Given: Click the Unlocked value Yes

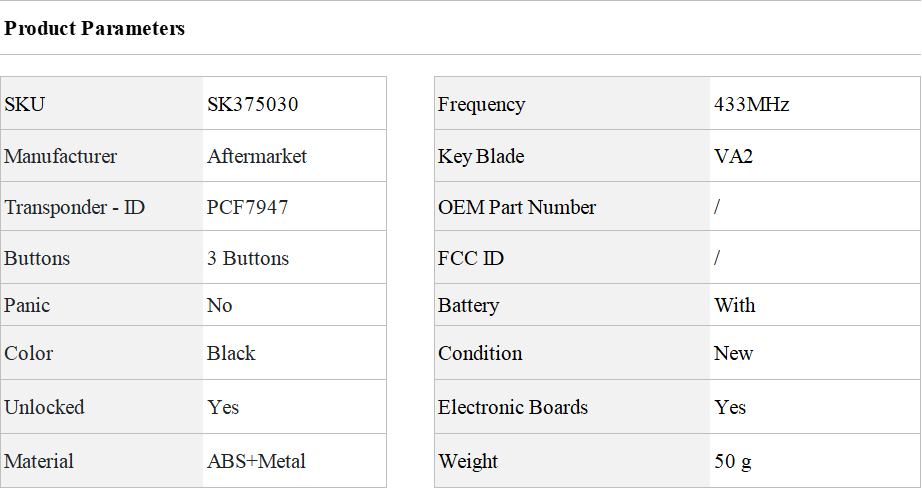Looking at the screenshot, I should coord(223,407).
